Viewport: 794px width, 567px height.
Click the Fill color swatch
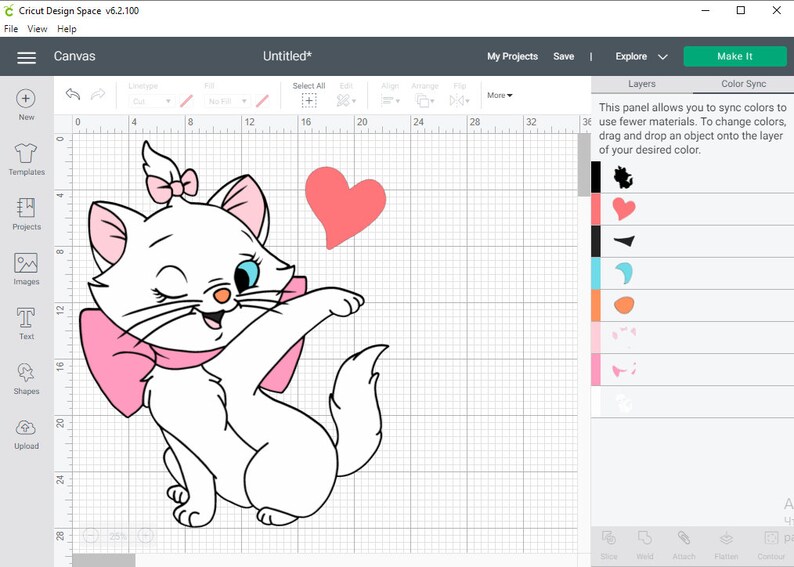point(262,101)
